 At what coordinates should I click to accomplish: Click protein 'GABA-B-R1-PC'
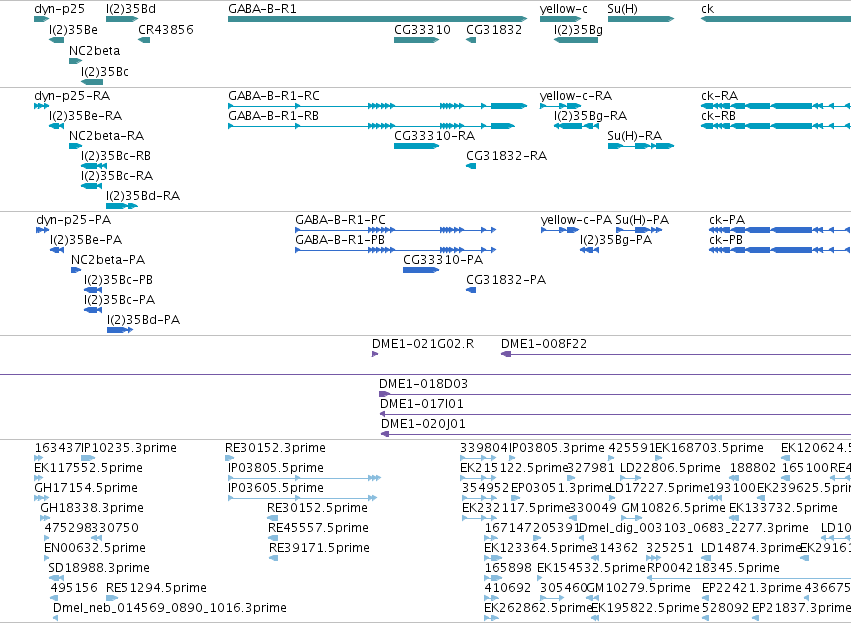[x=340, y=220]
